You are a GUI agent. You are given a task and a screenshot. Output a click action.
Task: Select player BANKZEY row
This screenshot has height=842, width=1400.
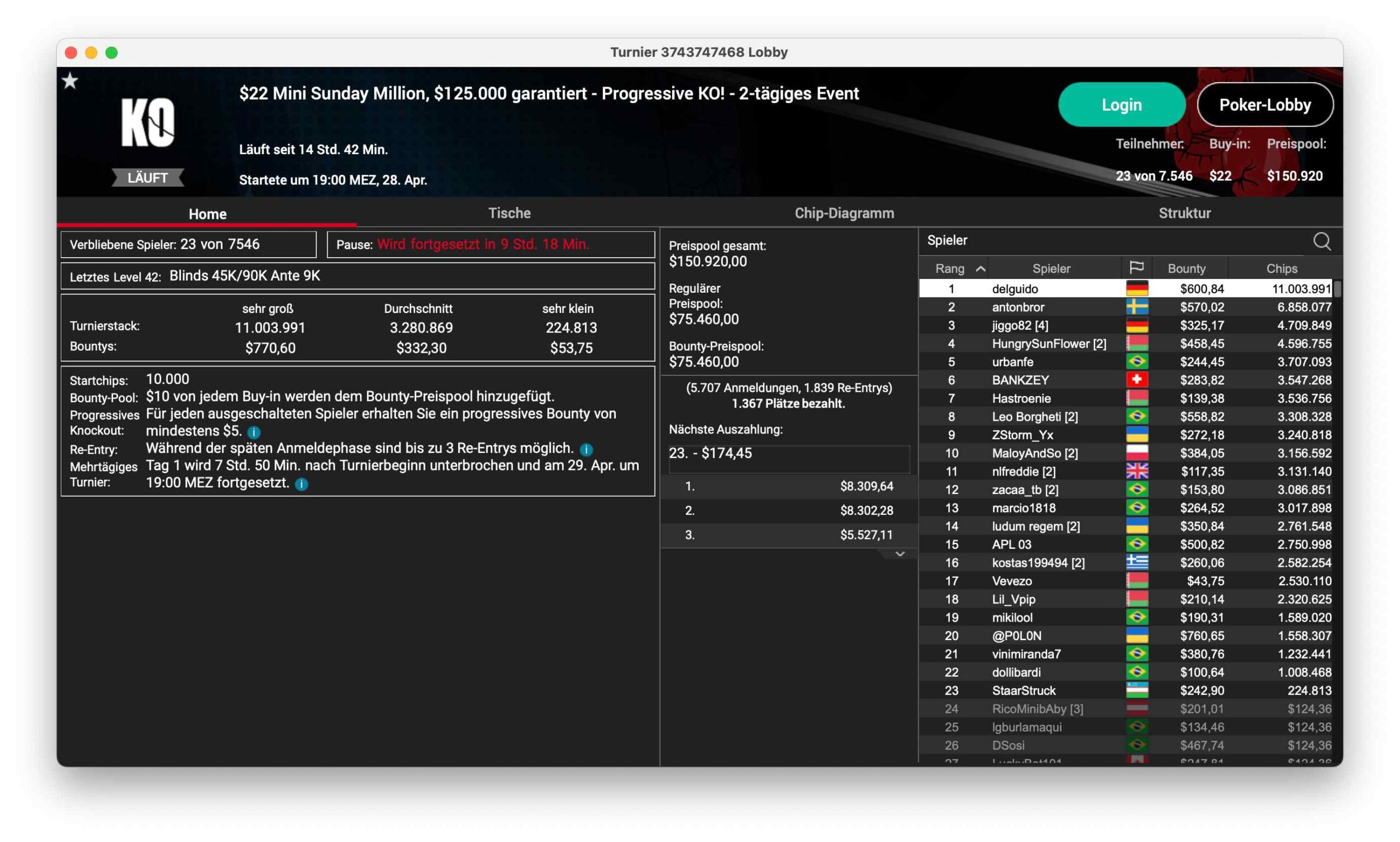pyautogui.click(x=1019, y=380)
